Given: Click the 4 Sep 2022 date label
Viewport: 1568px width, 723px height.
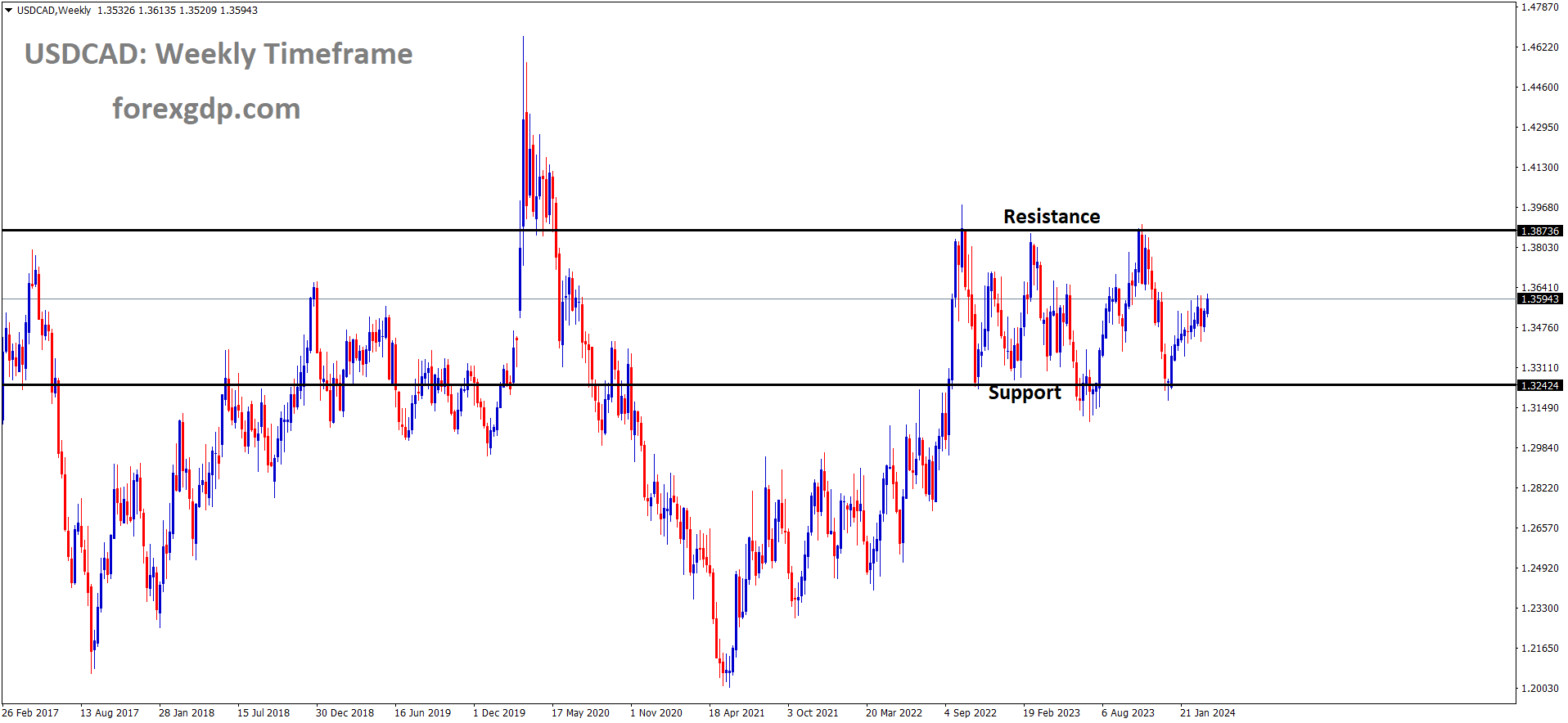Looking at the screenshot, I should pyautogui.click(x=971, y=713).
